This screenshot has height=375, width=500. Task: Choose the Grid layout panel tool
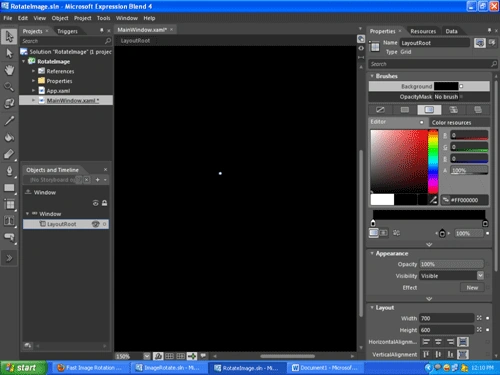coord(9,205)
